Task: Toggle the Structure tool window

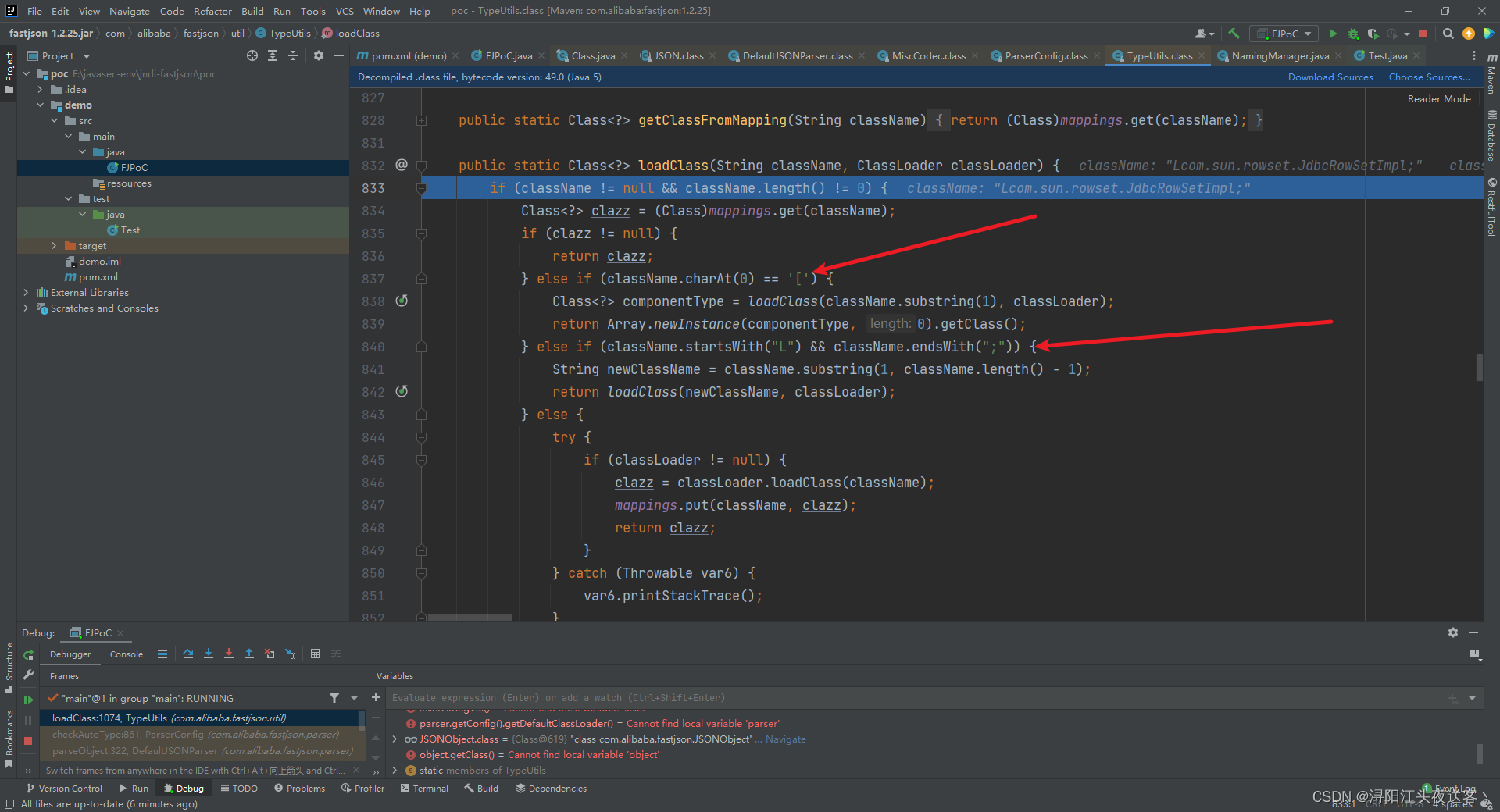Action: tap(9, 668)
